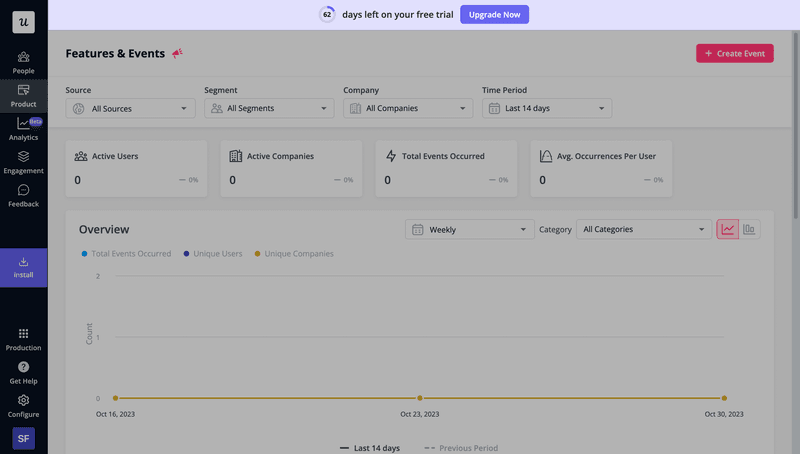Expand the All Segments dropdown
The image size is (800, 454).
(269, 108)
